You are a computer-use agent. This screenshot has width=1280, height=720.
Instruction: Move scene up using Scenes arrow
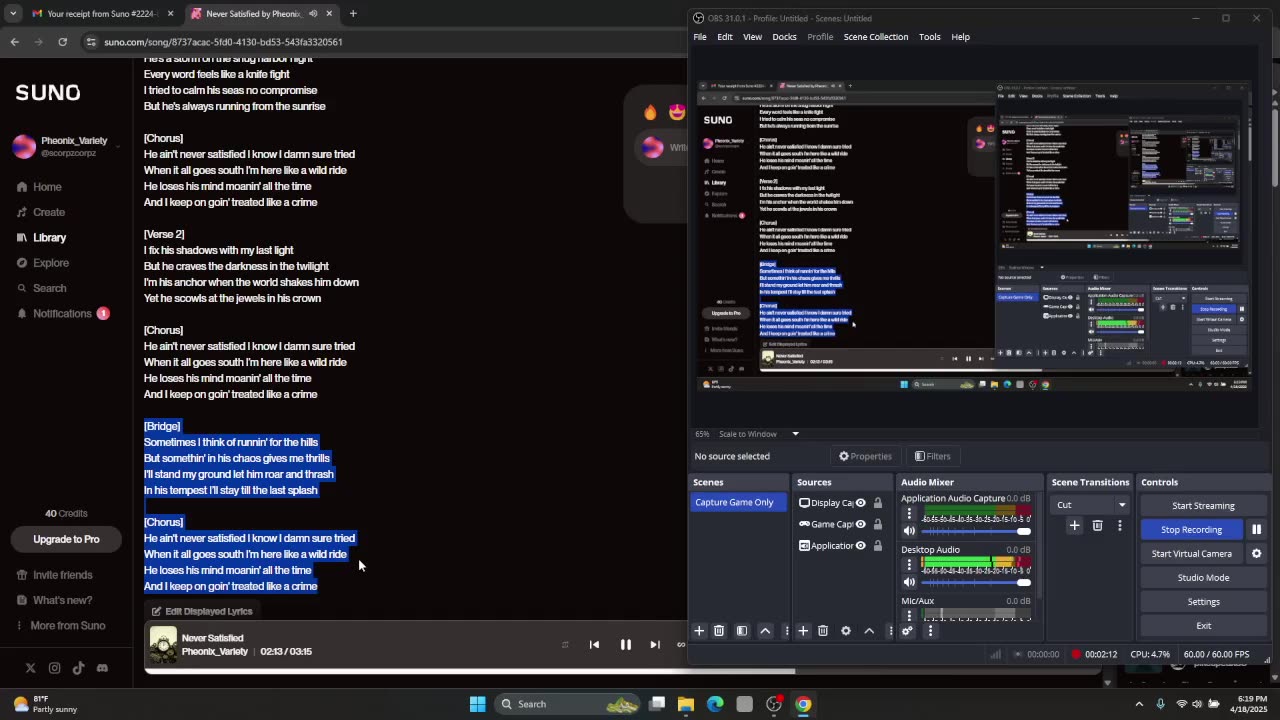[x=765, y=631]
